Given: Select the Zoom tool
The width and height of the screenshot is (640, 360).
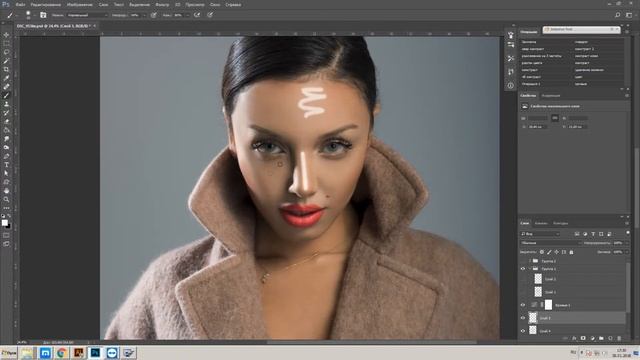Looking at the screenshot, I should tap(6, 199).
